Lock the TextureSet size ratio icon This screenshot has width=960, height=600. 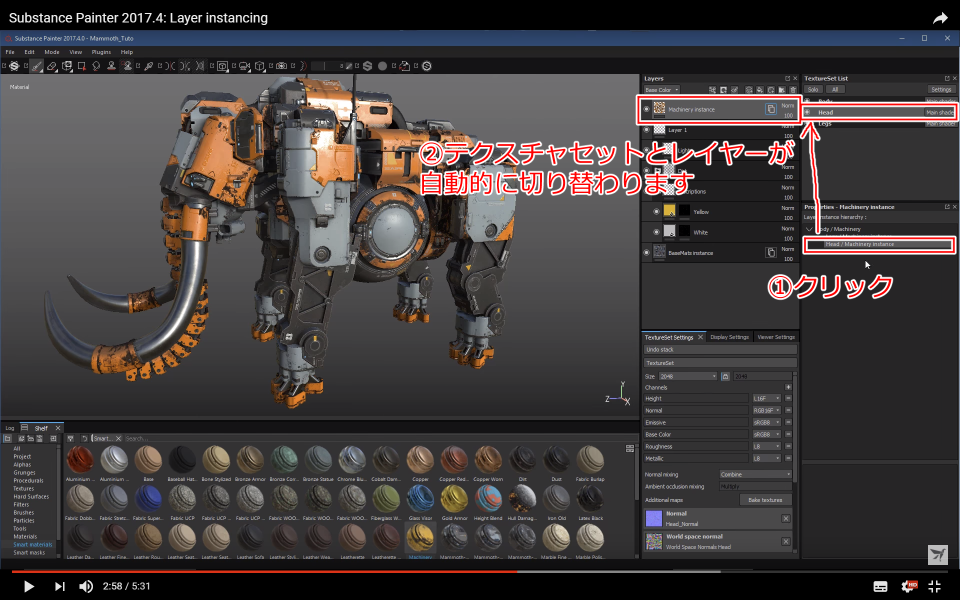tap(725, 376)
